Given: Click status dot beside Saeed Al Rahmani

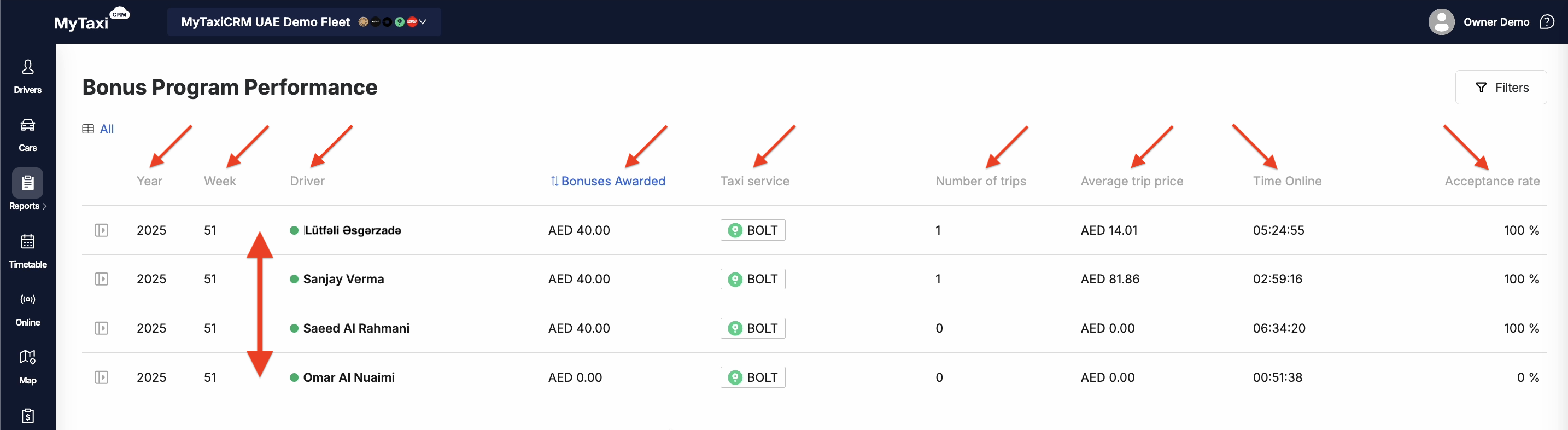Looking at the screenshot, I should click(294, 328).
